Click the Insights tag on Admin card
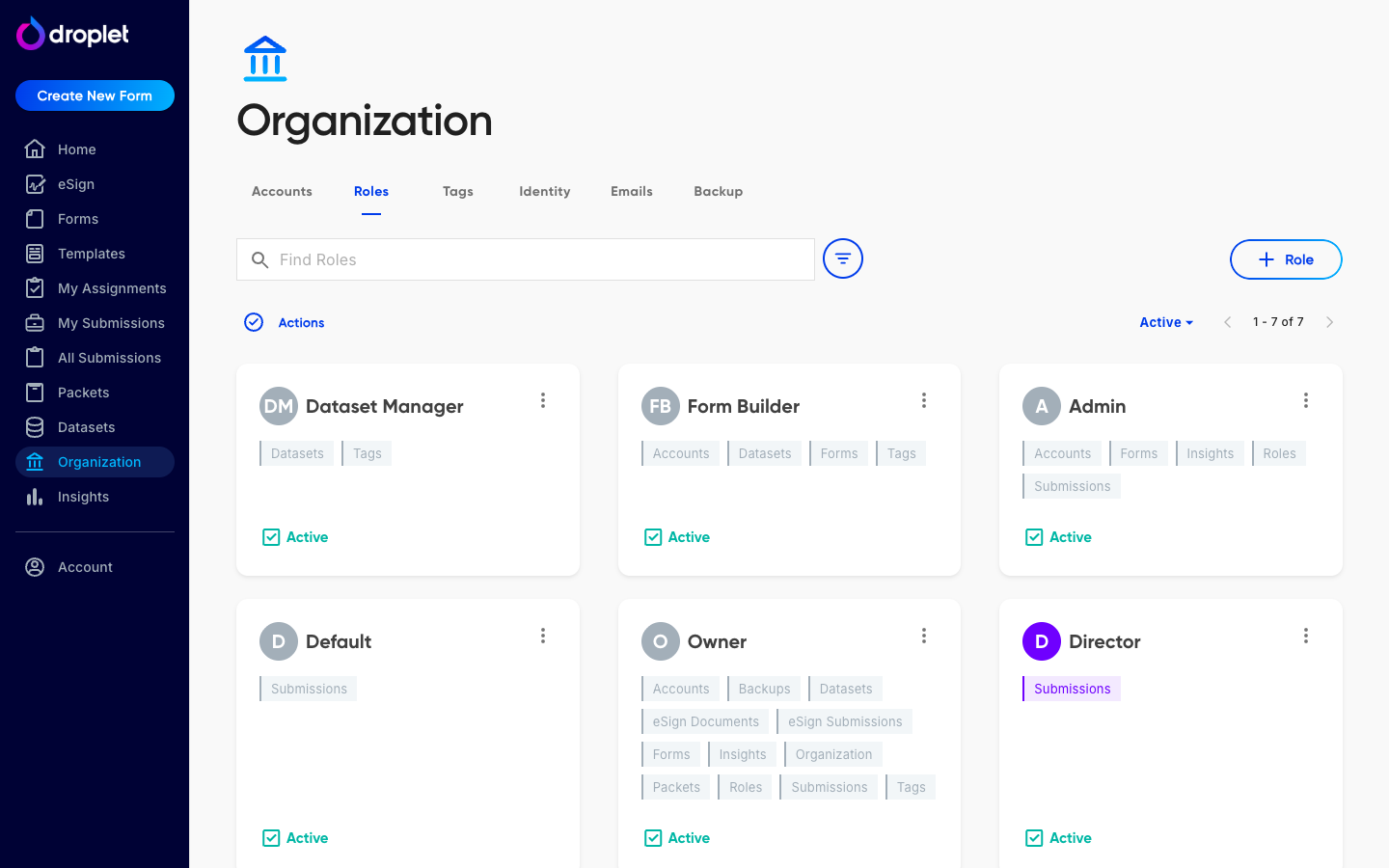This screenshot has width=1389, height=868. pyautogui.click(x=1210, y=453)
